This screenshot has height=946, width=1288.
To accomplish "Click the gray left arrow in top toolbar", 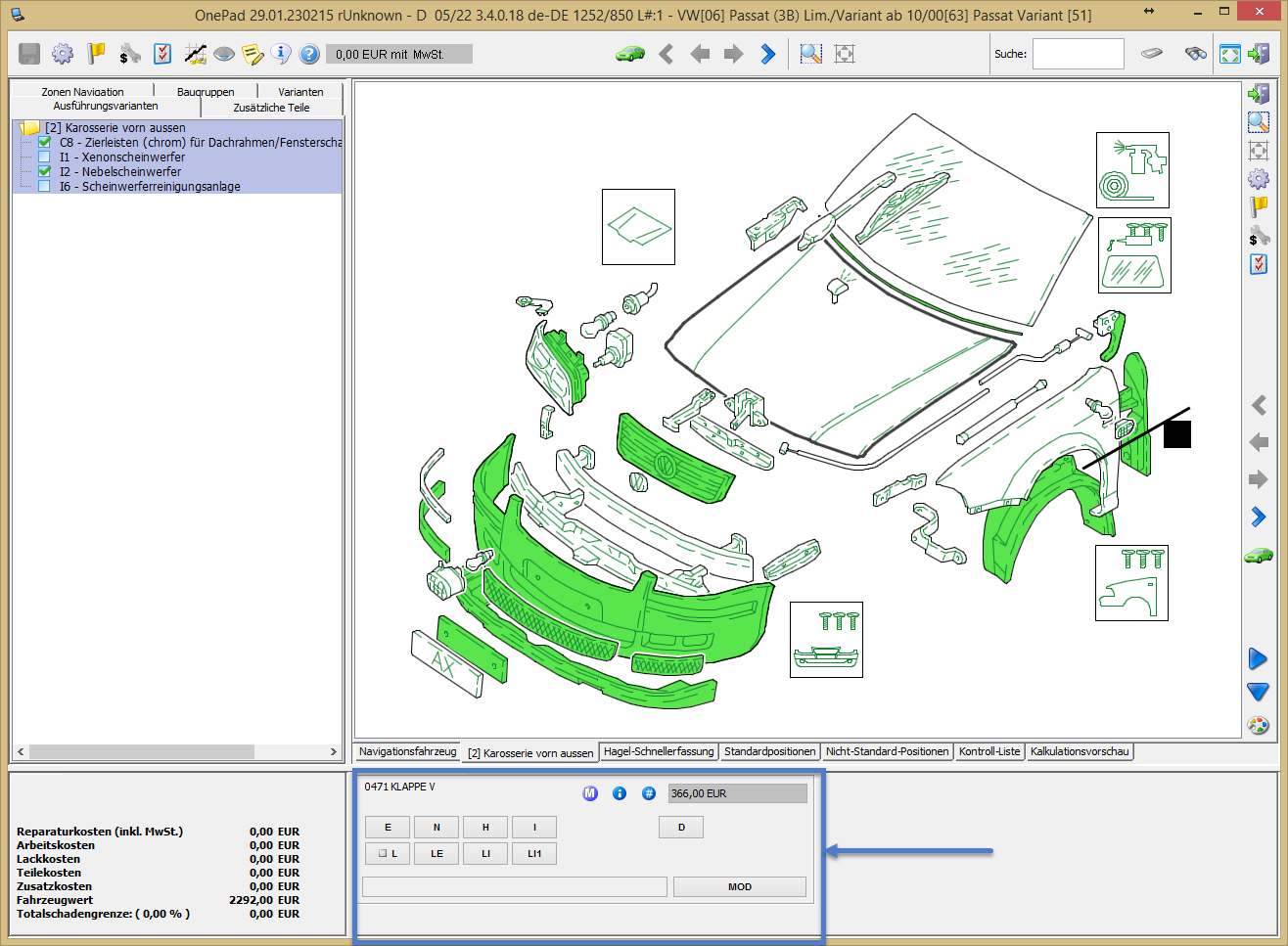I will click(700, 54).
